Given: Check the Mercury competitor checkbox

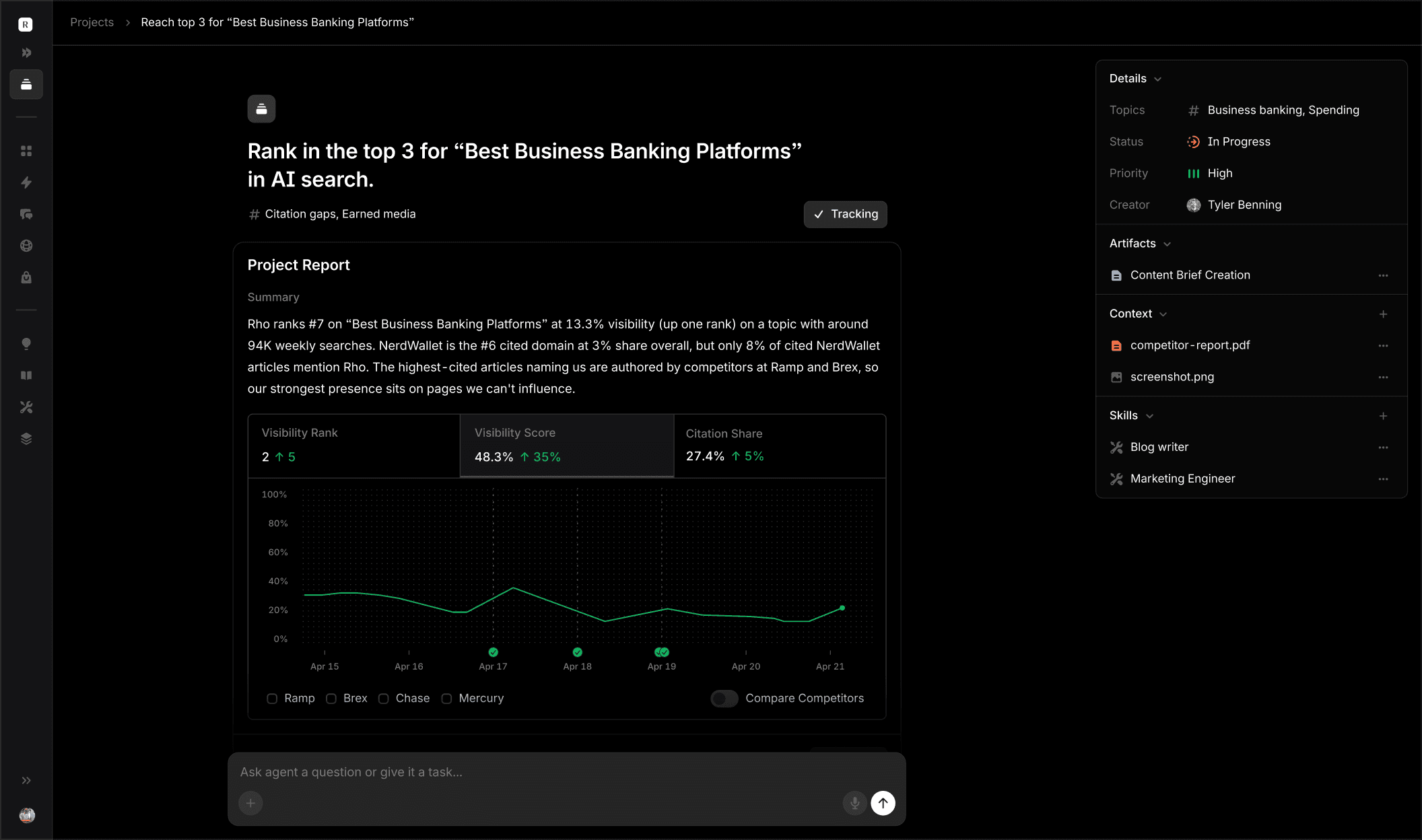Looking at the screenshot, I should [x=446, y=699].
